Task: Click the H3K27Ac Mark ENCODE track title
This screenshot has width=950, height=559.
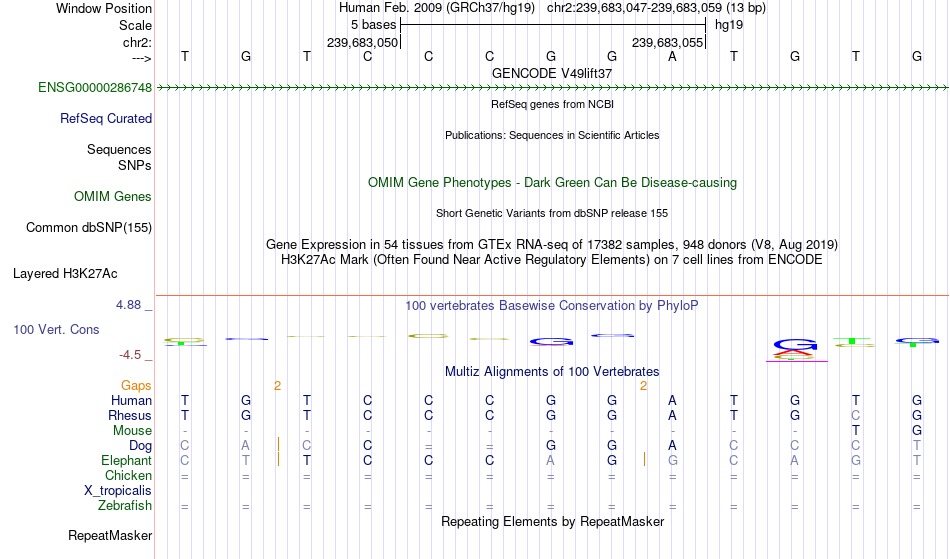Action: [x=552, y=260]
